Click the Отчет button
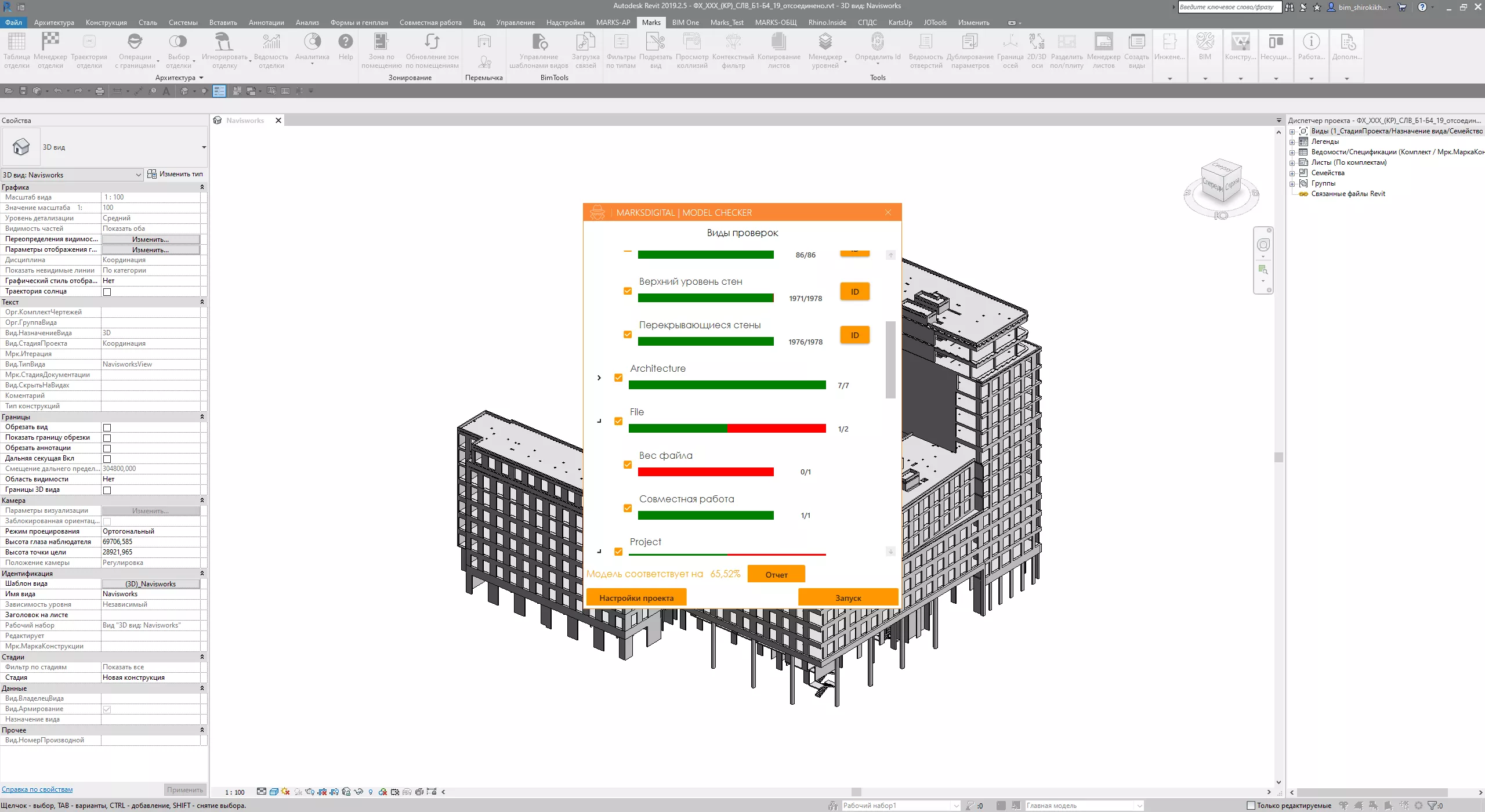Viewport: 1485px width, 812px height. coord(776,575)
